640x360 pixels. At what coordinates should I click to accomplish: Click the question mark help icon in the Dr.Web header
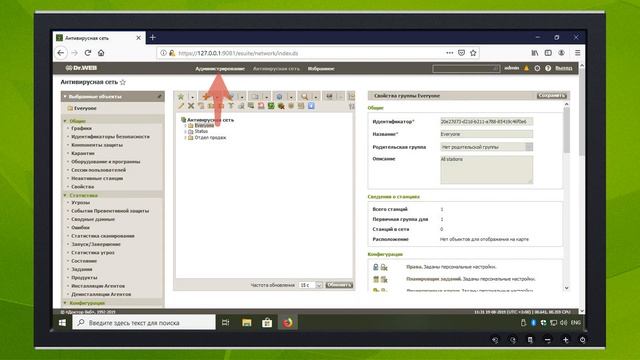tap(548, 68)
